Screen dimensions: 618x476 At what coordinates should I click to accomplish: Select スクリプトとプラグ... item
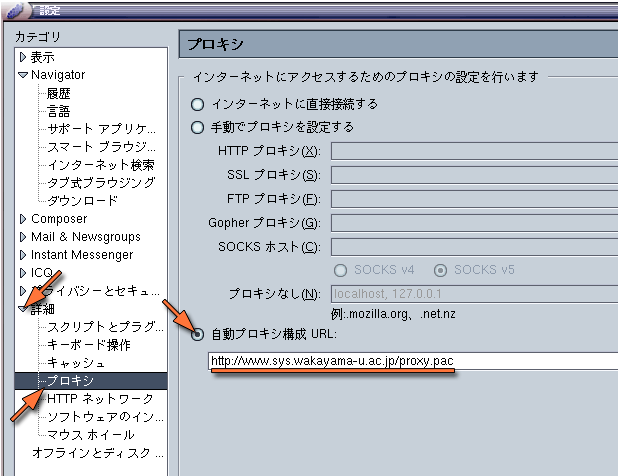pos(105,327)
